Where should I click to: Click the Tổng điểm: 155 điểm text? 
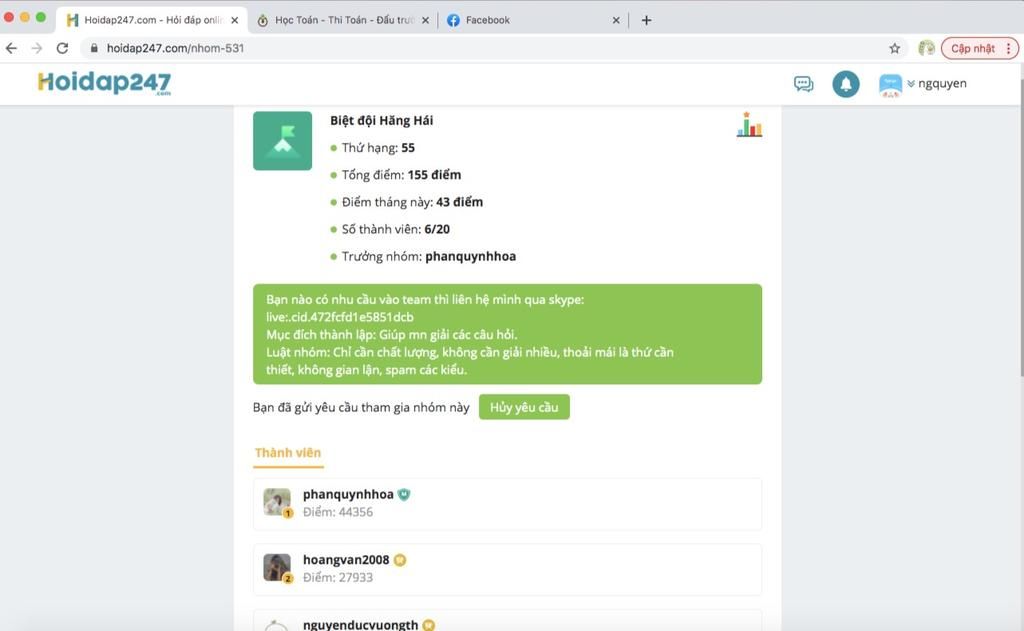tap(402, 174)
